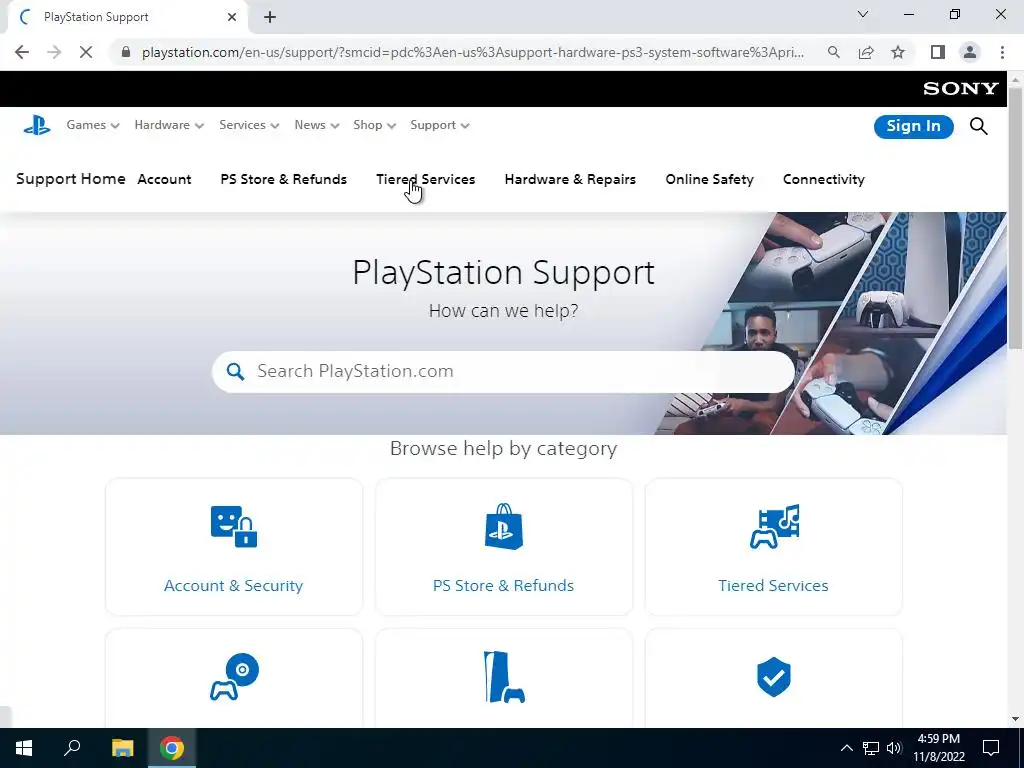
Task: Click the shield checkmark safety icon
Action: pyautogui.click(x=774, y=677)
